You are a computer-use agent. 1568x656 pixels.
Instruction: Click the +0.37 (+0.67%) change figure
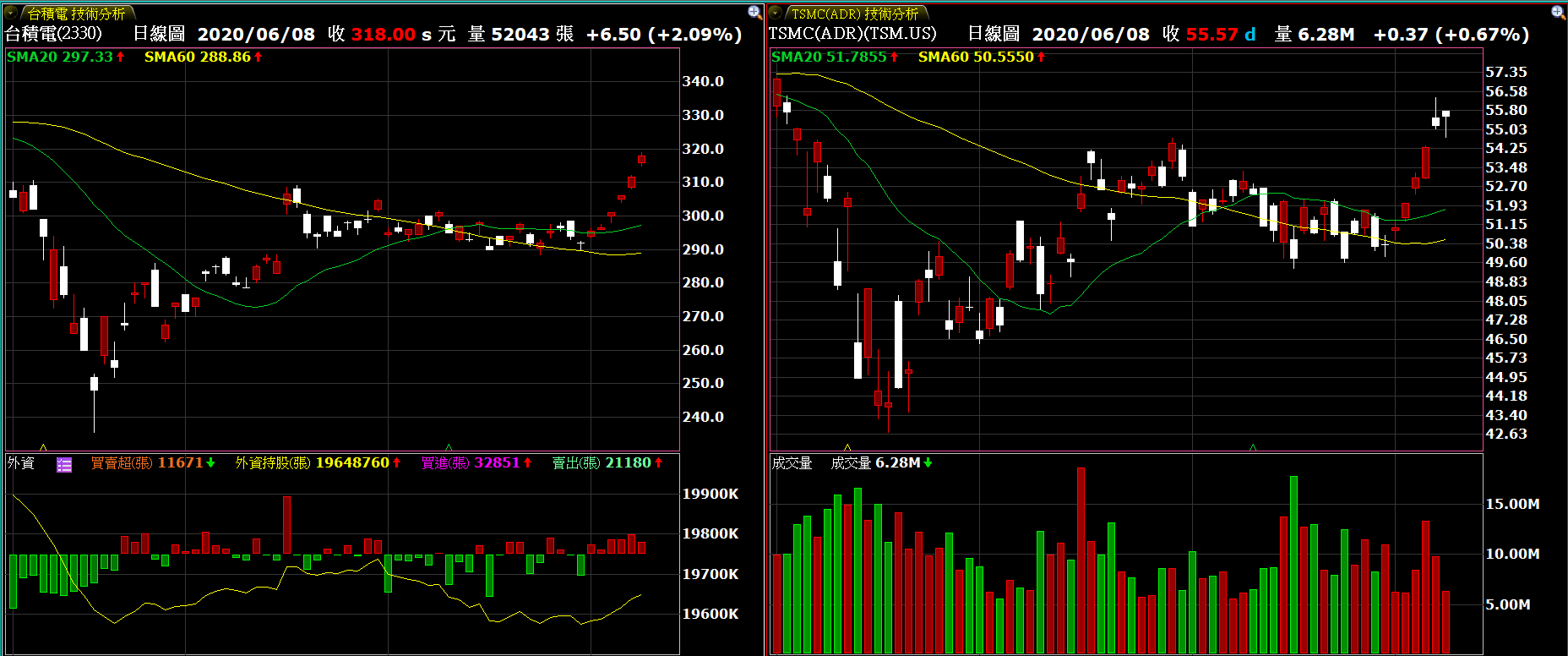click(1451, 35)
